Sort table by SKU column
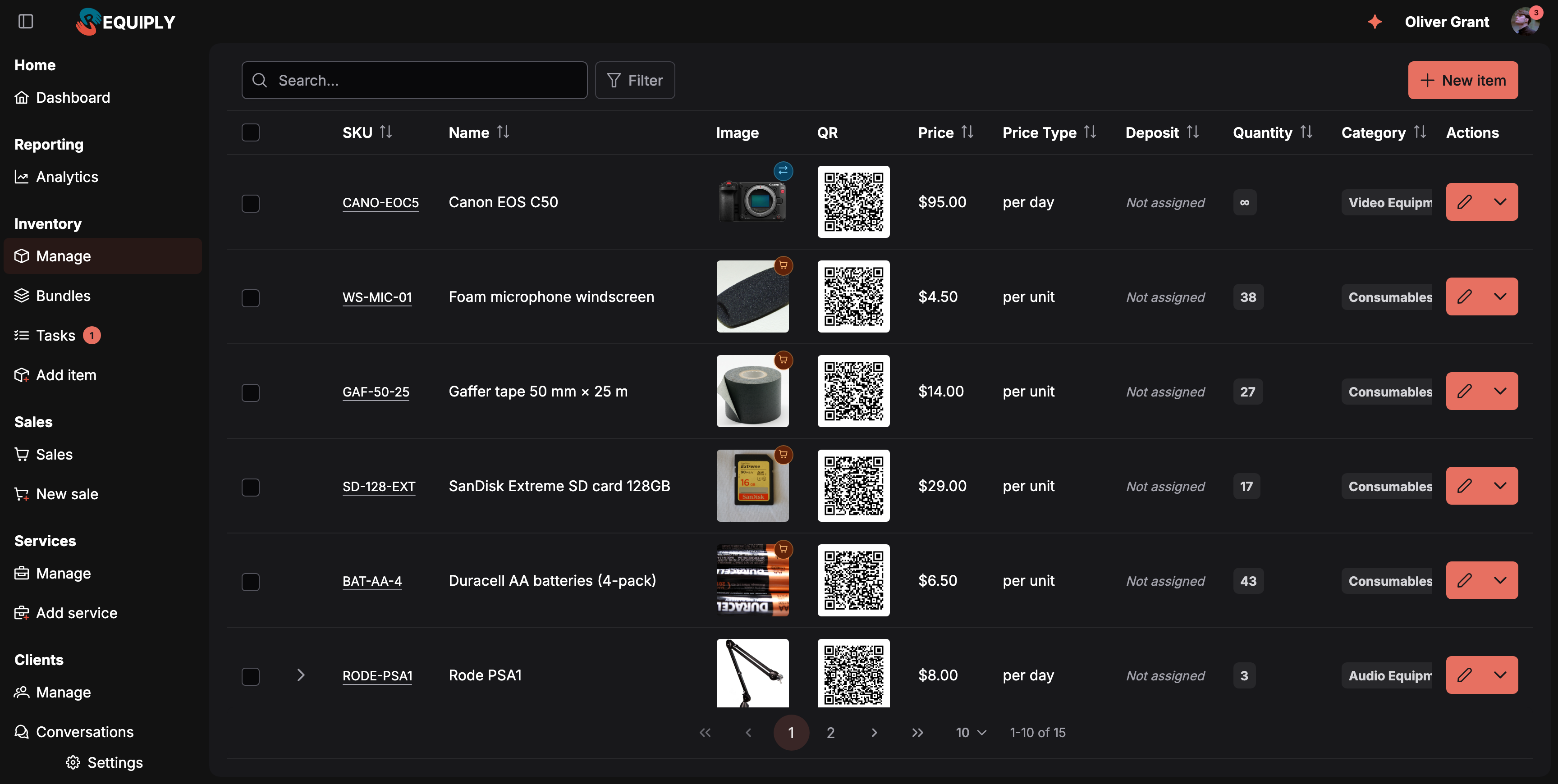This screenshot has height=784, width=1558. [x=386, y=132]
